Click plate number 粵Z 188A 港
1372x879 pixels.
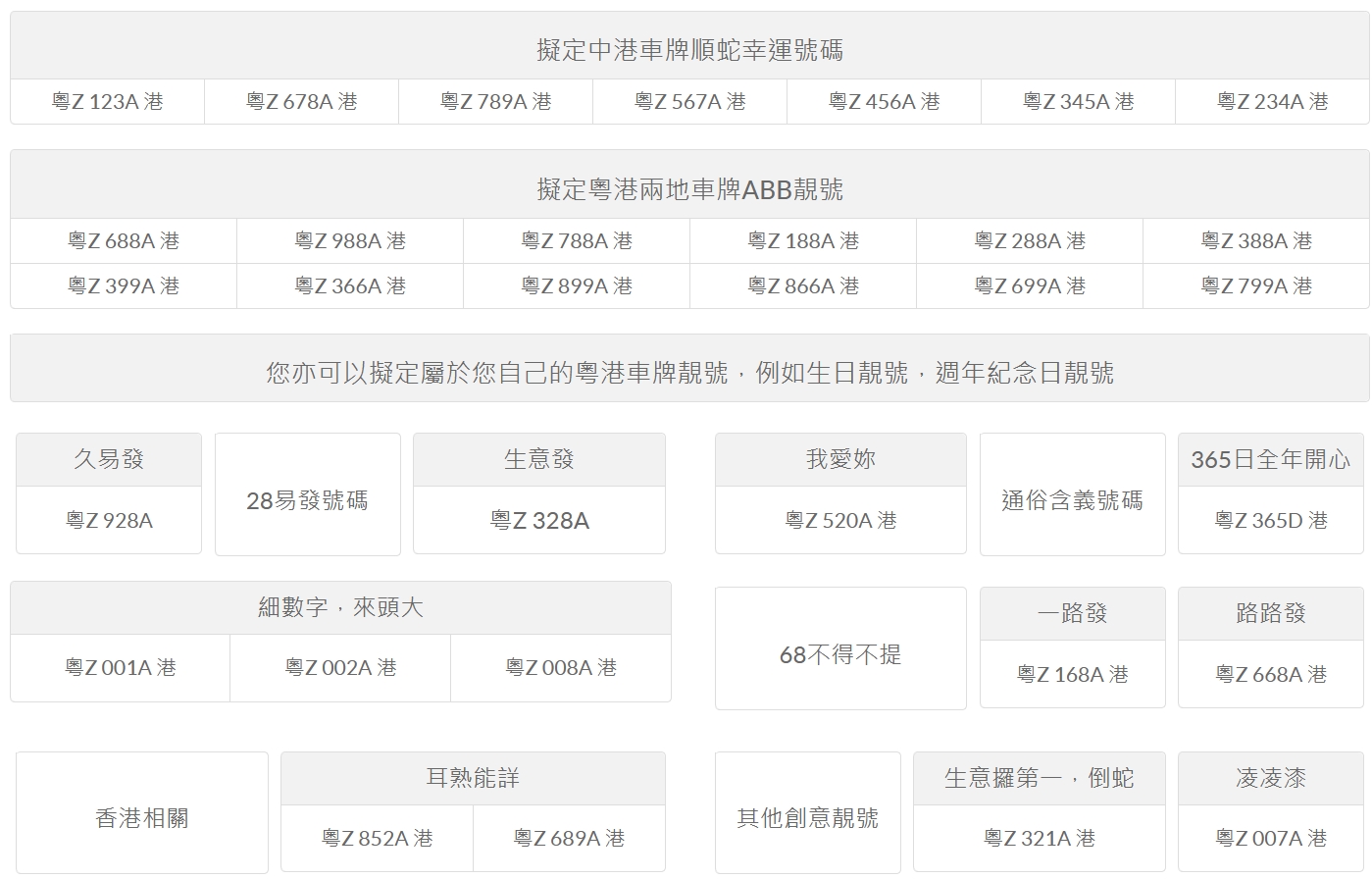(x=803, y=241)
